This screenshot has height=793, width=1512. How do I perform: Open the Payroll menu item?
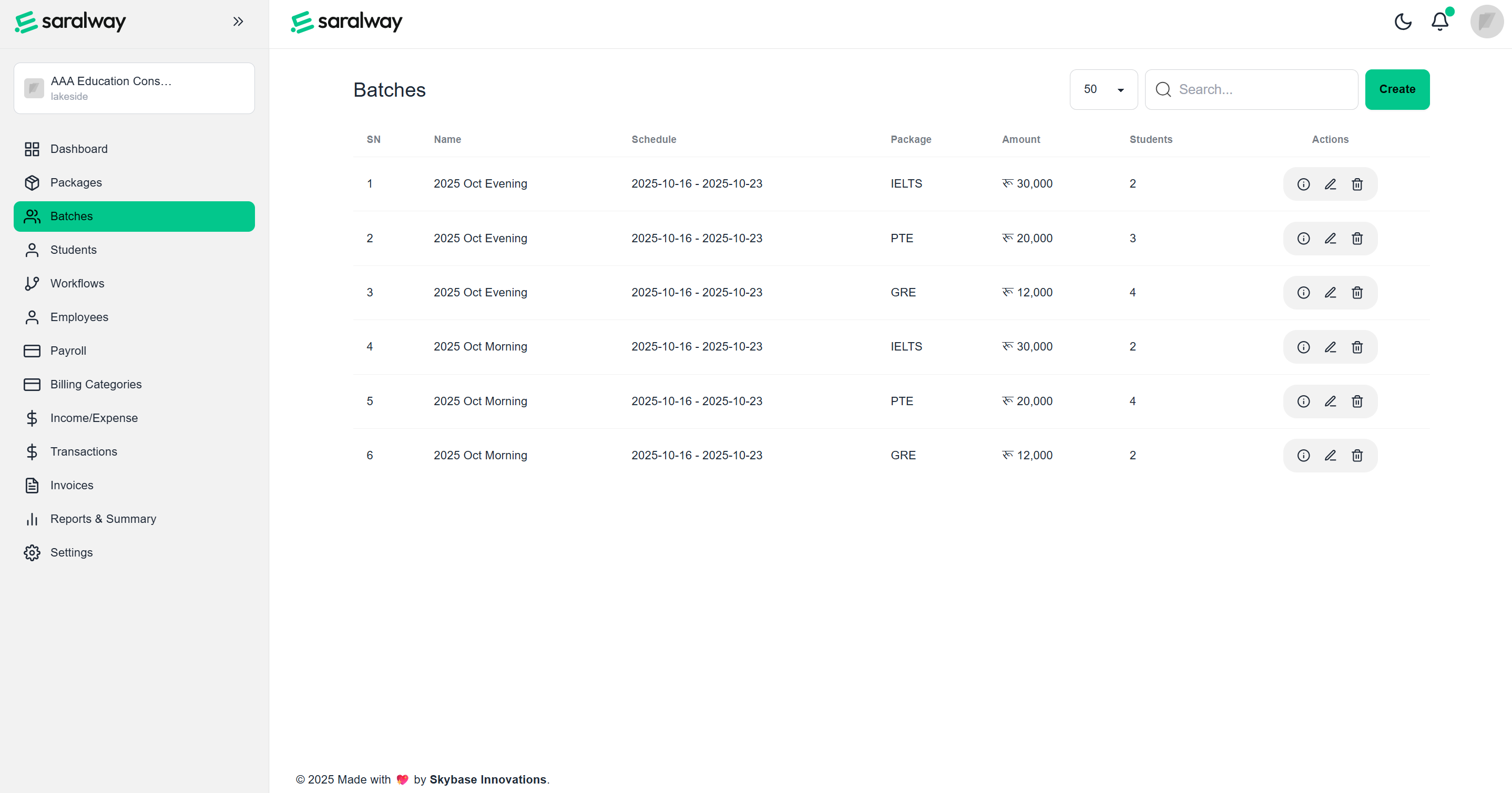tap(68, 351)
